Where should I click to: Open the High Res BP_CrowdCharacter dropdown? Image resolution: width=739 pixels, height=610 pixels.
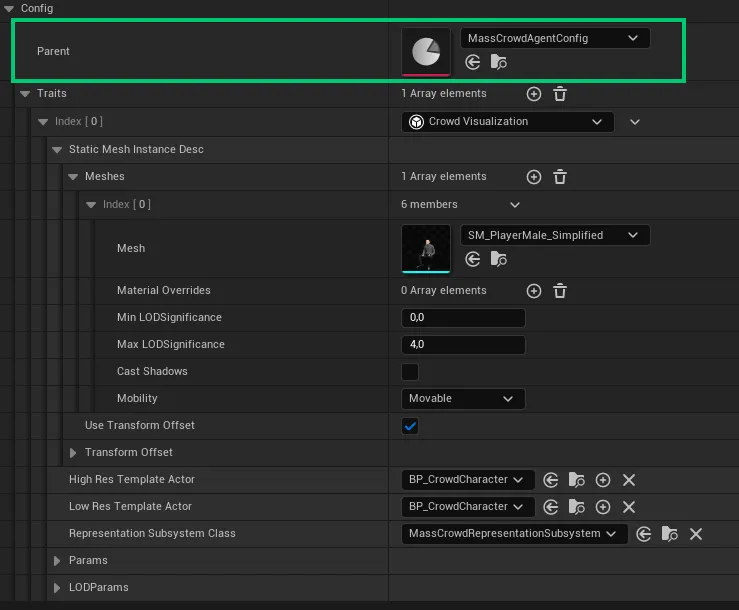[x=468, y=479]
